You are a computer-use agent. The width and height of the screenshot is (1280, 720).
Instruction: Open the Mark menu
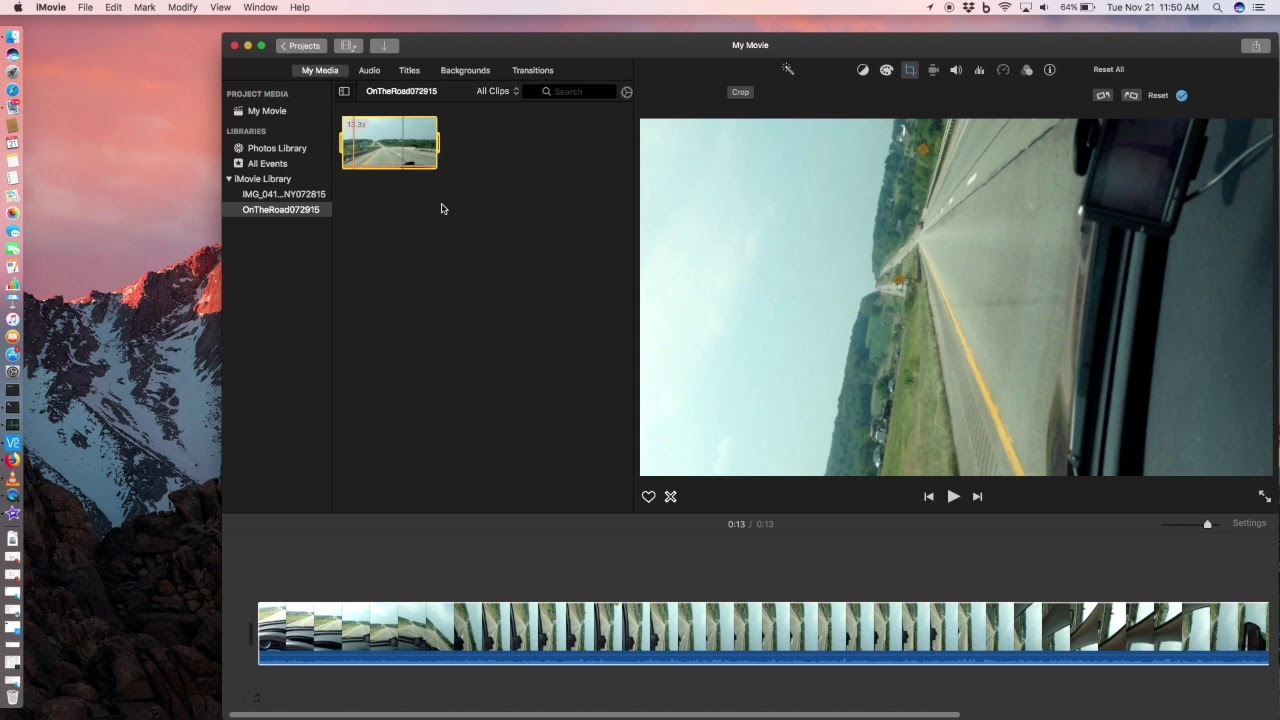[x=145, y=7]
